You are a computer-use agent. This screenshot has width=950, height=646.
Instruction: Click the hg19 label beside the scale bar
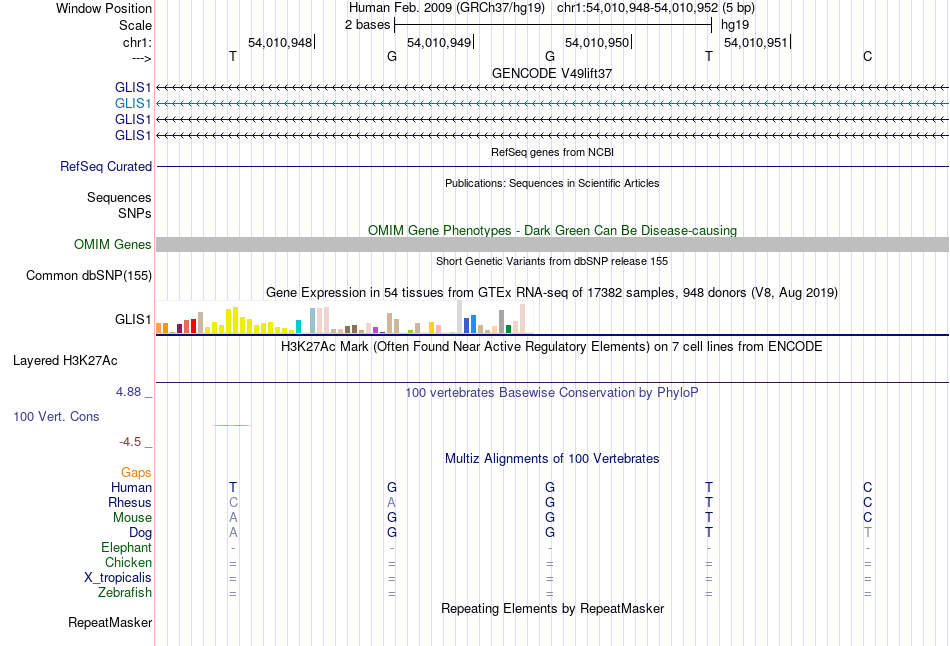coord(735,25)
